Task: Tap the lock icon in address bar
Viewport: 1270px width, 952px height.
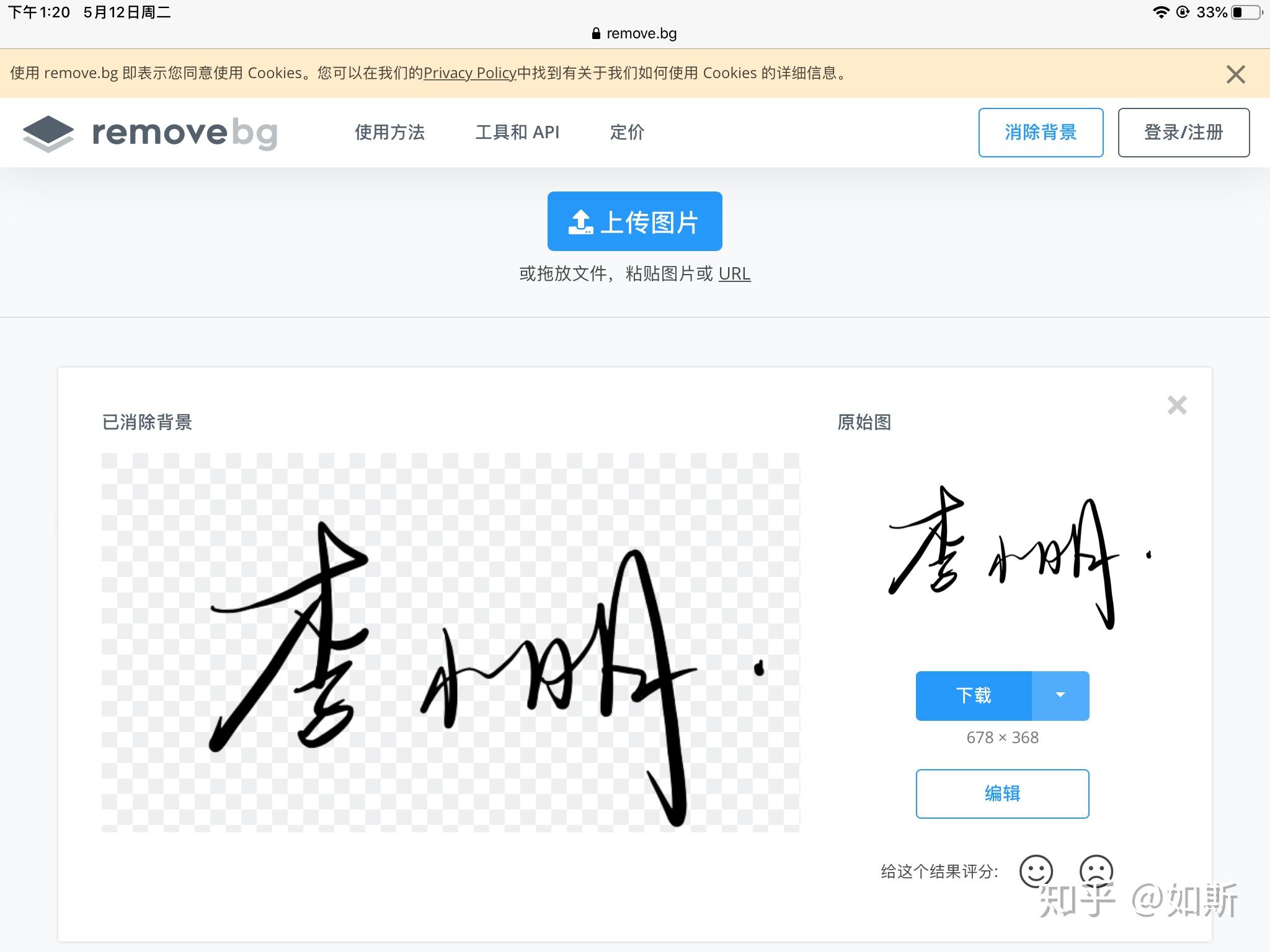Action: (596, 33)
